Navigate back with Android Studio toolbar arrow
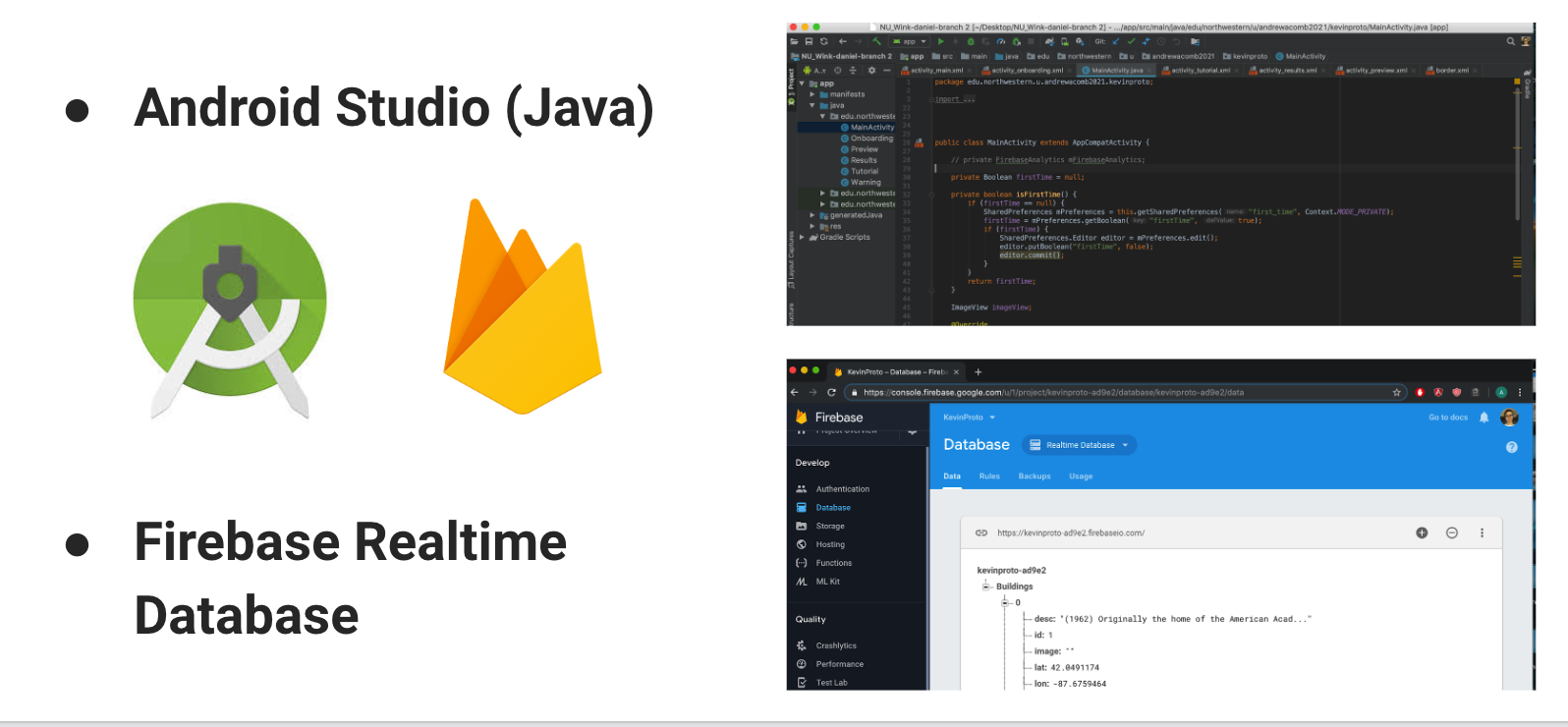The height and width of the screenshot is (727, 1568). click(843, 41)
